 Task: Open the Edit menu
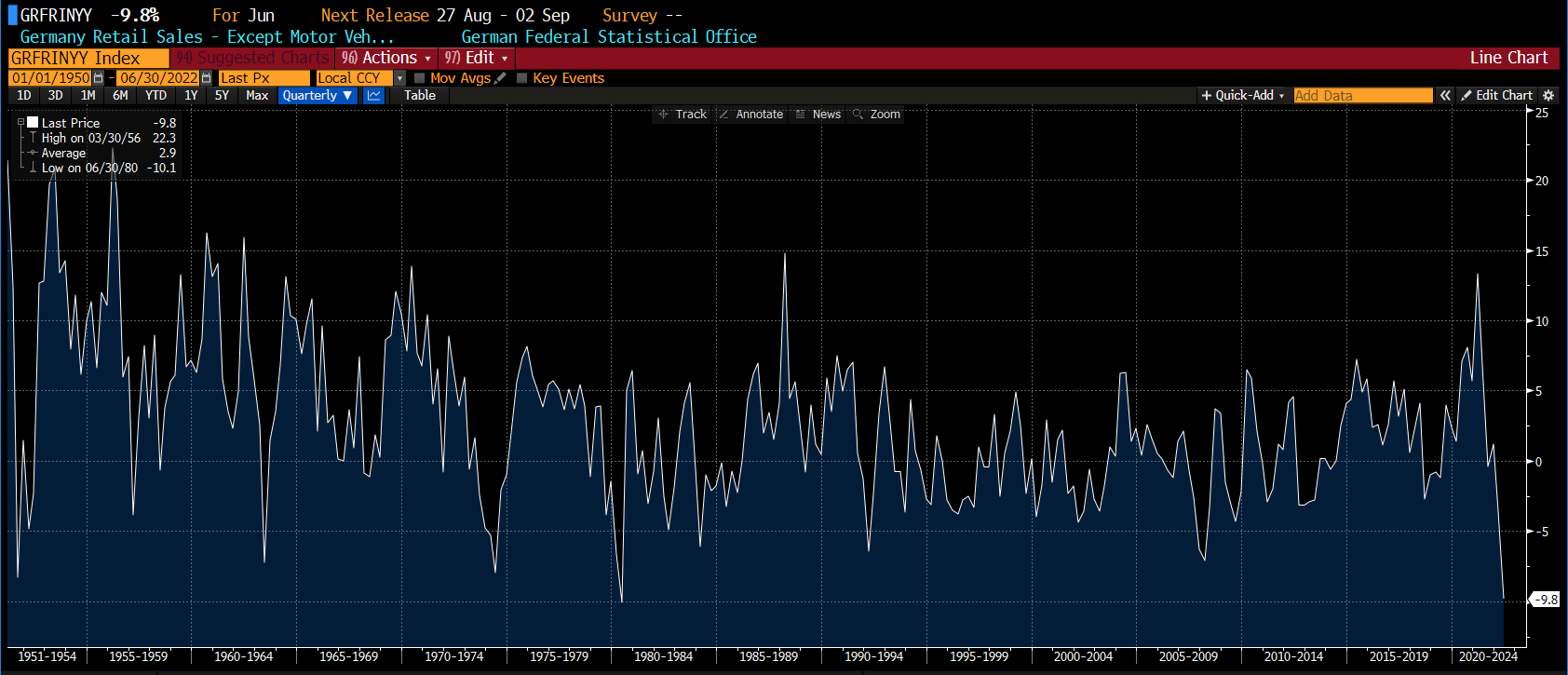476,58
